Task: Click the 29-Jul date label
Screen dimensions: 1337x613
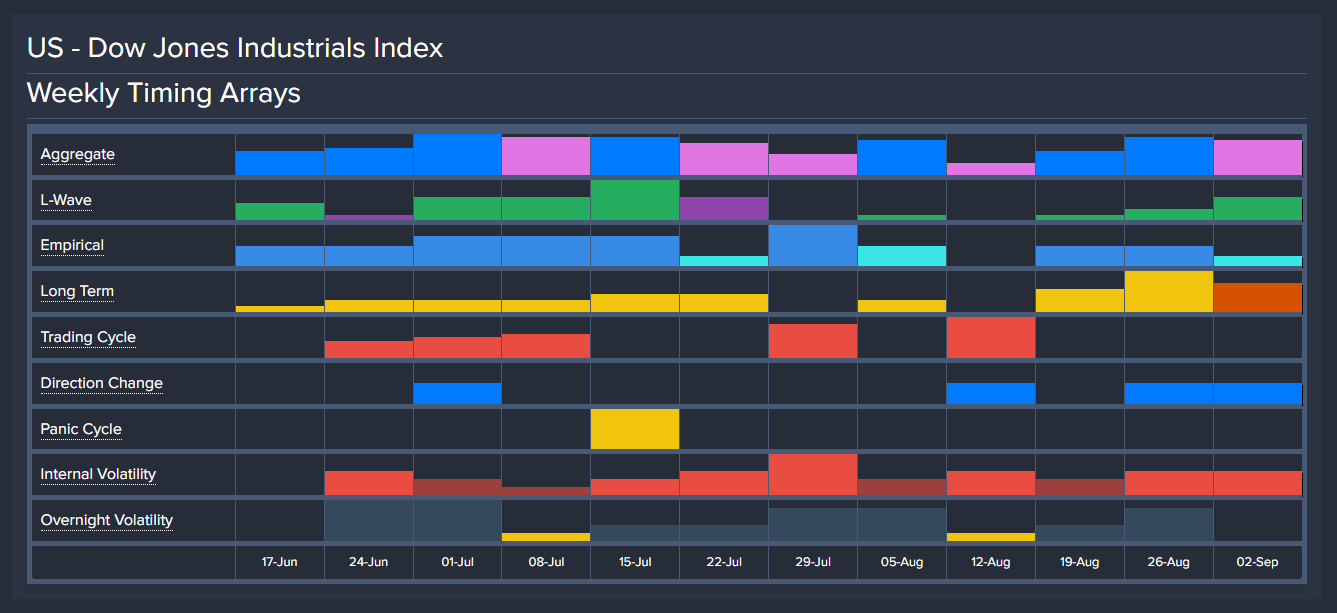Action: (x=813, y=562)
